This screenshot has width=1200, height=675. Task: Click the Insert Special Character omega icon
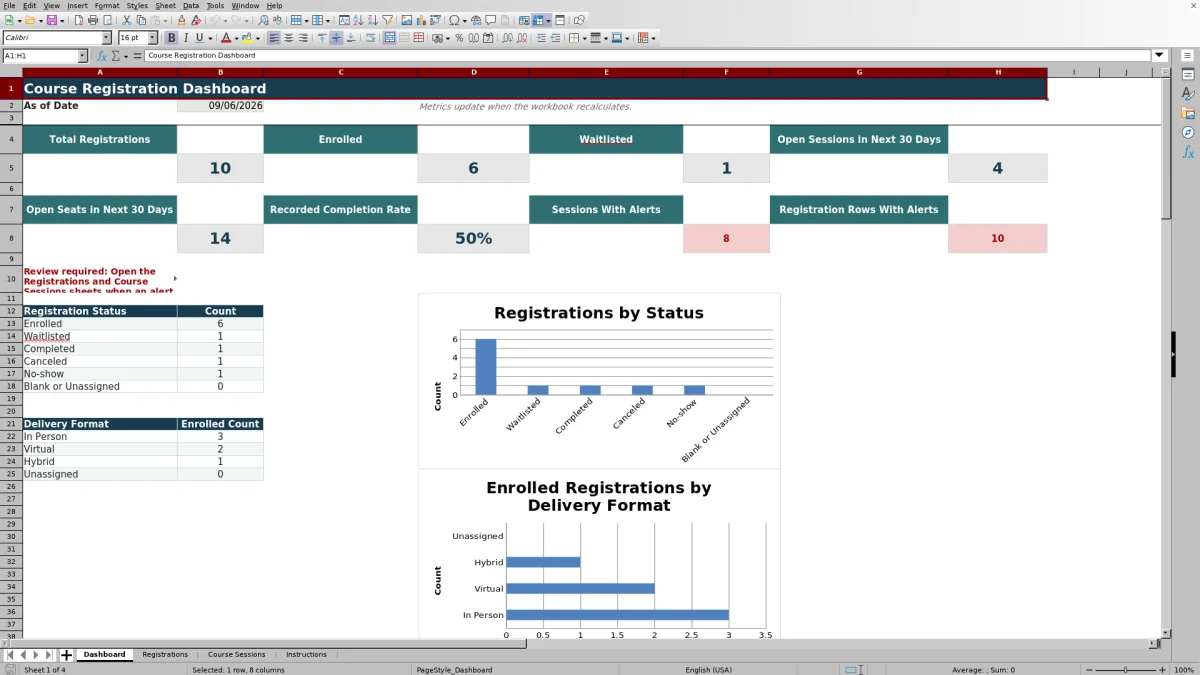454,20
